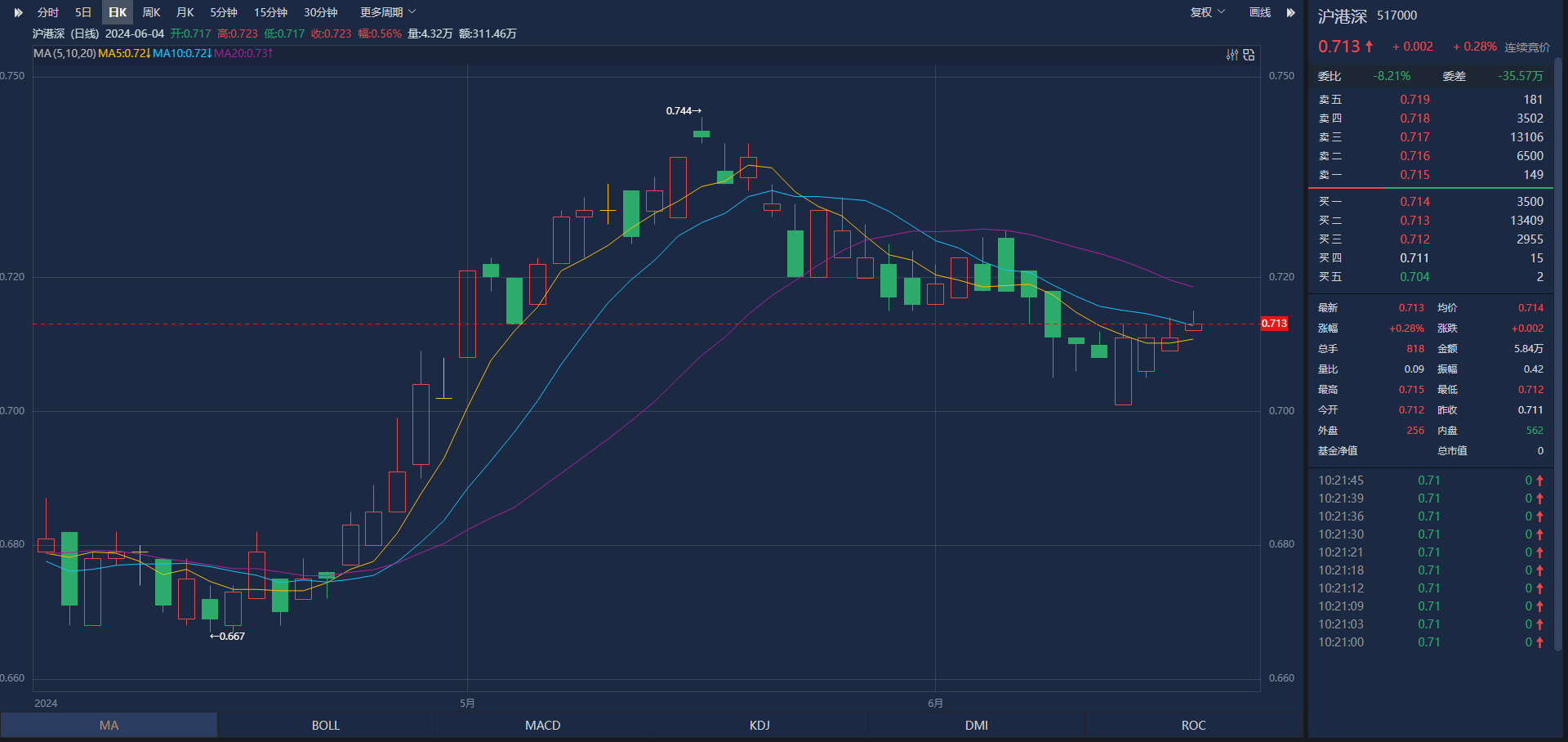Open the 更多周期 dropdown
The image size is (1568, 742).
pyautogui.click(x=381, y=12)
